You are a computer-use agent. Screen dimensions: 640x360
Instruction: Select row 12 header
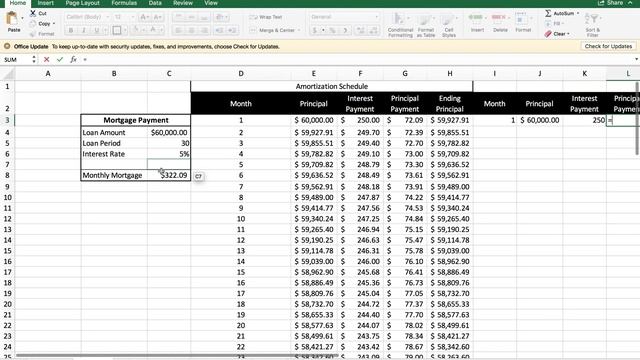[x=7, y=219]
